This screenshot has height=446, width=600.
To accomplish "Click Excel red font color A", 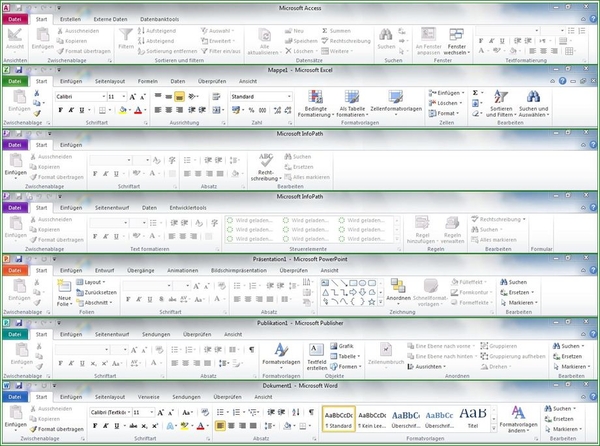I will [x=138, y=110].
